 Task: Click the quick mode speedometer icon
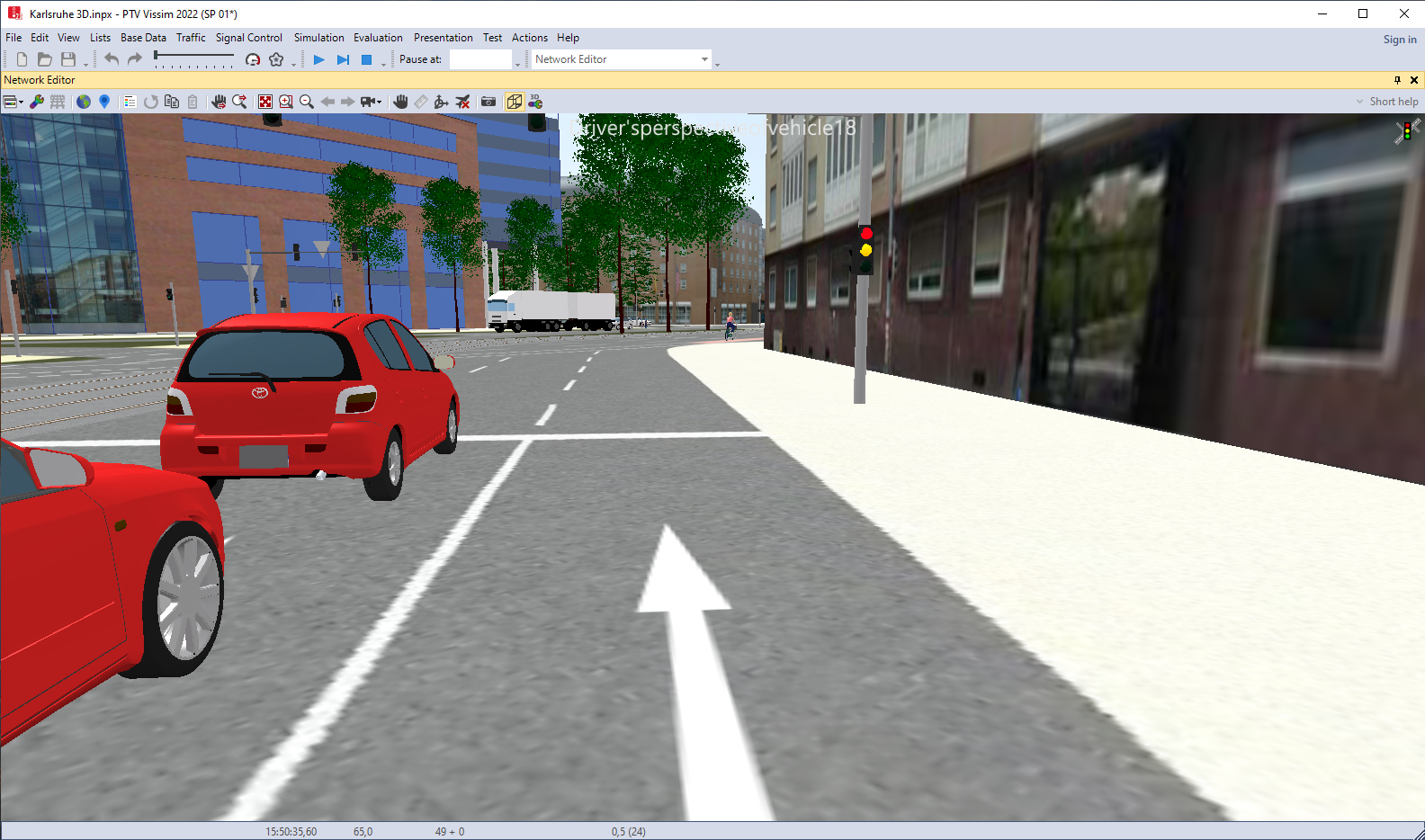(x=253, y=59)
